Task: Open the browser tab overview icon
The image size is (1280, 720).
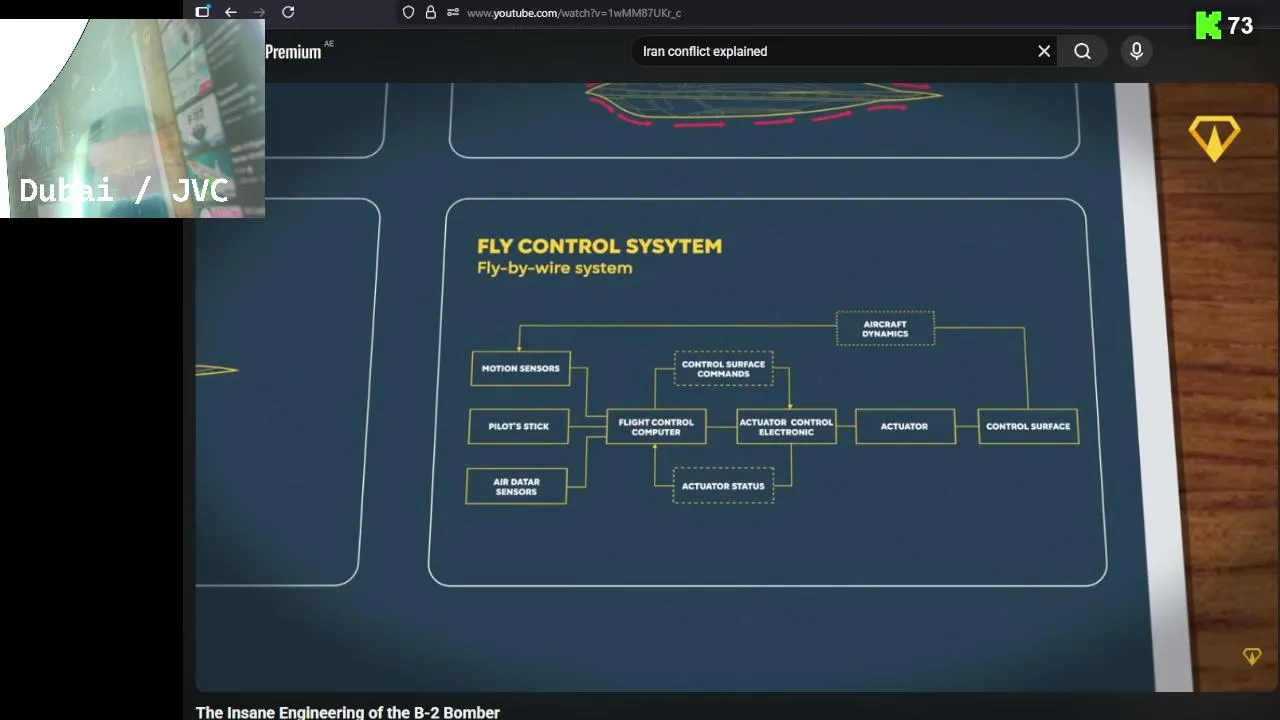Action: tap(203, 12)
